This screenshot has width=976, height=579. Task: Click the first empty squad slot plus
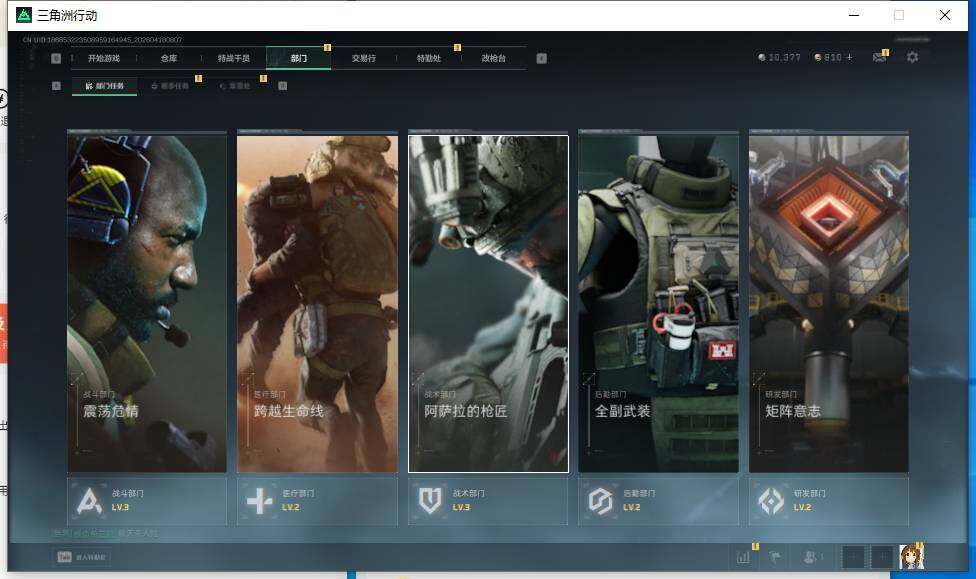click(853, 557)
